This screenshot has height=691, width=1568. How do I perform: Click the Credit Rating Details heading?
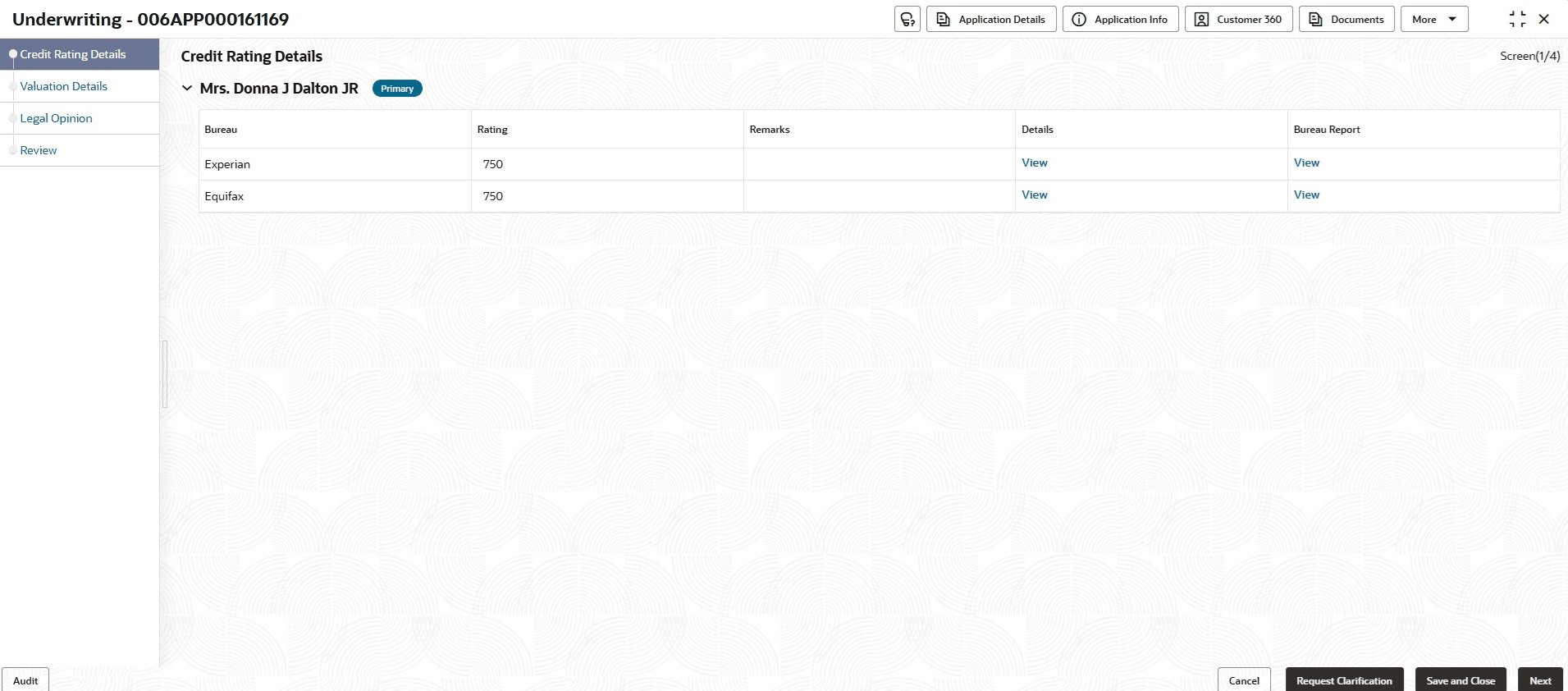pyautogui.click(x=252, y=56)
